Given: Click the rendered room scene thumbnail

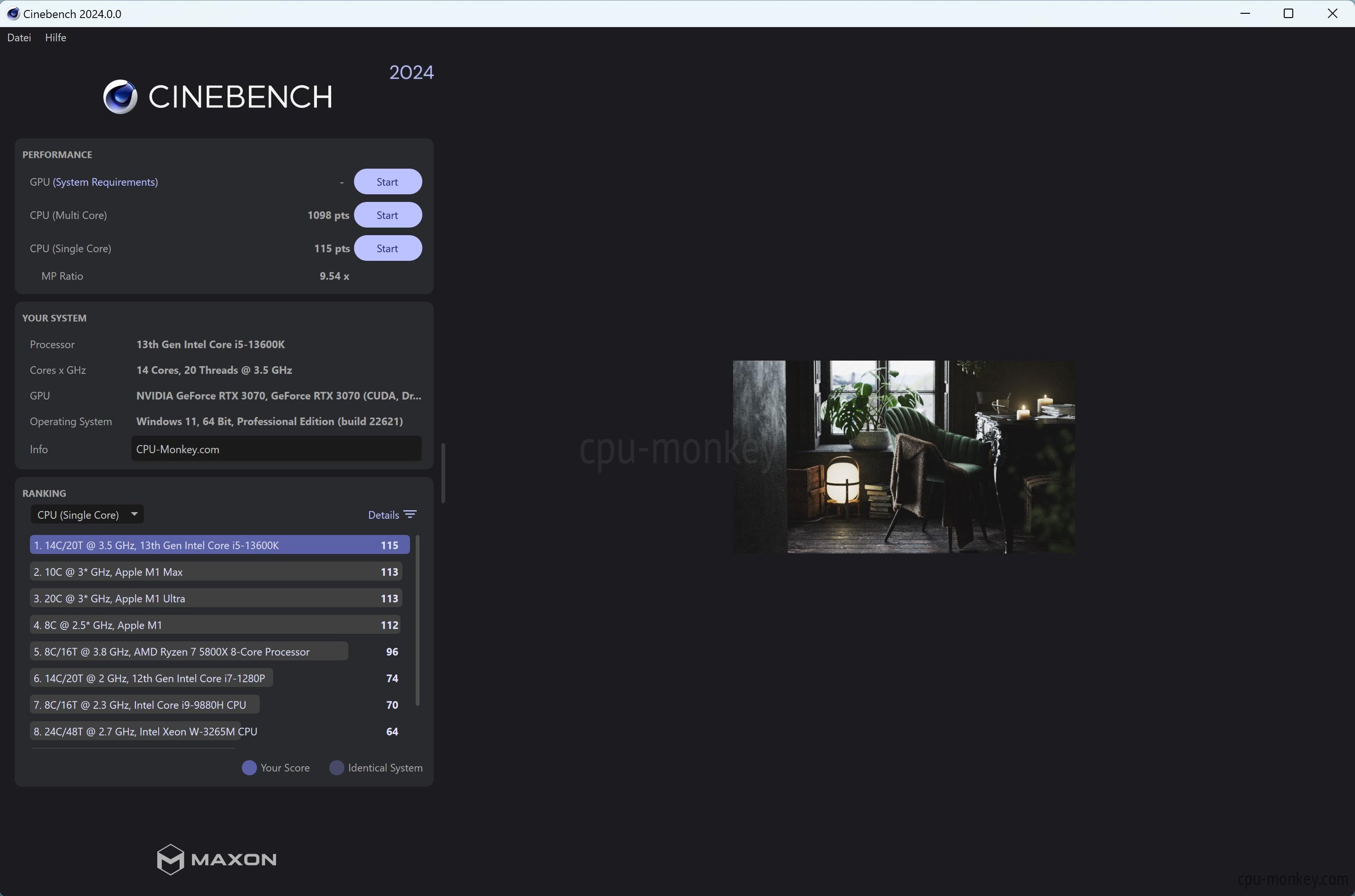Looking at the screenshot, I should (x=904, y=457).
